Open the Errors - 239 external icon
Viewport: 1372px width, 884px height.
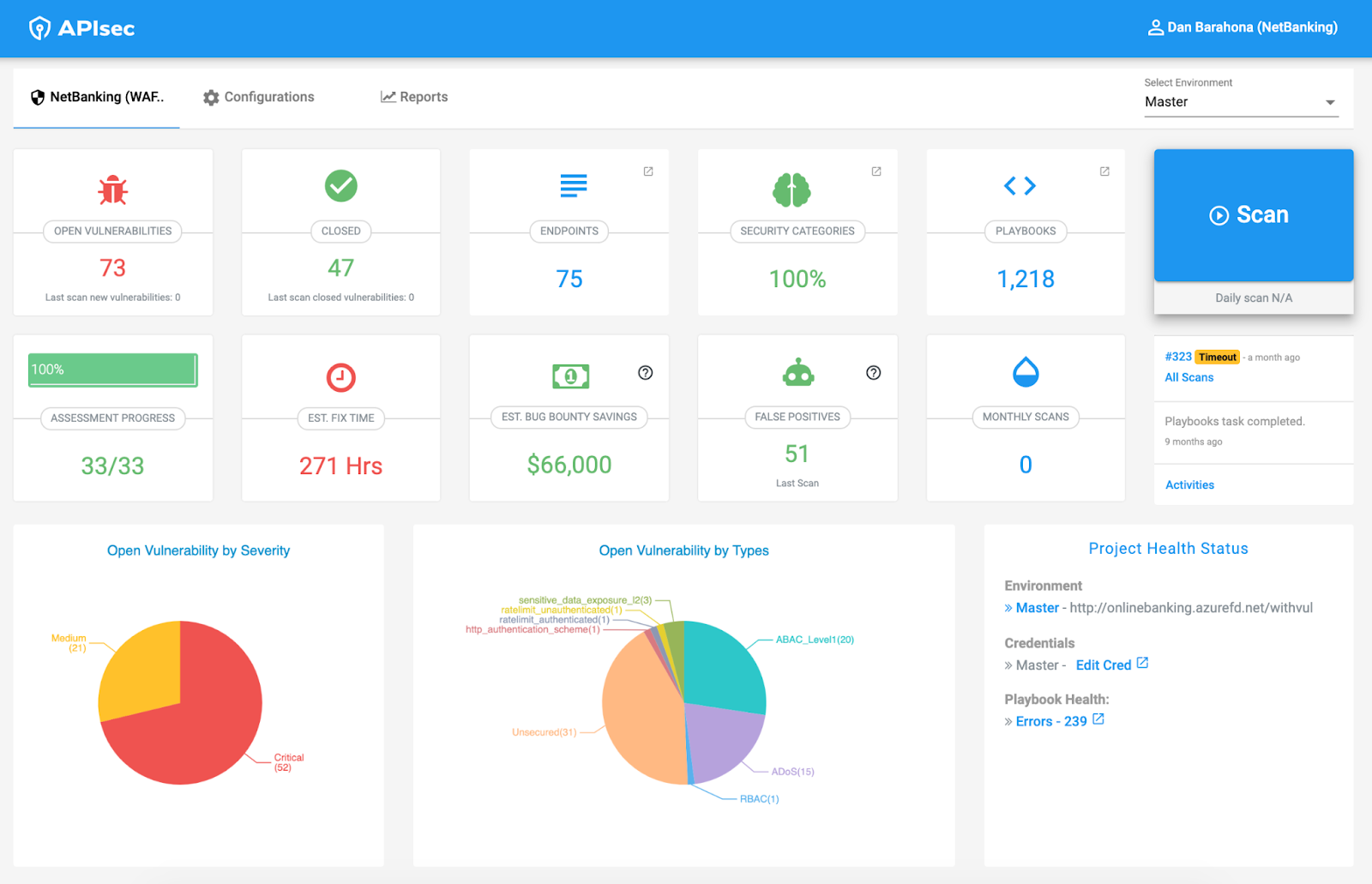[1098, 719]
